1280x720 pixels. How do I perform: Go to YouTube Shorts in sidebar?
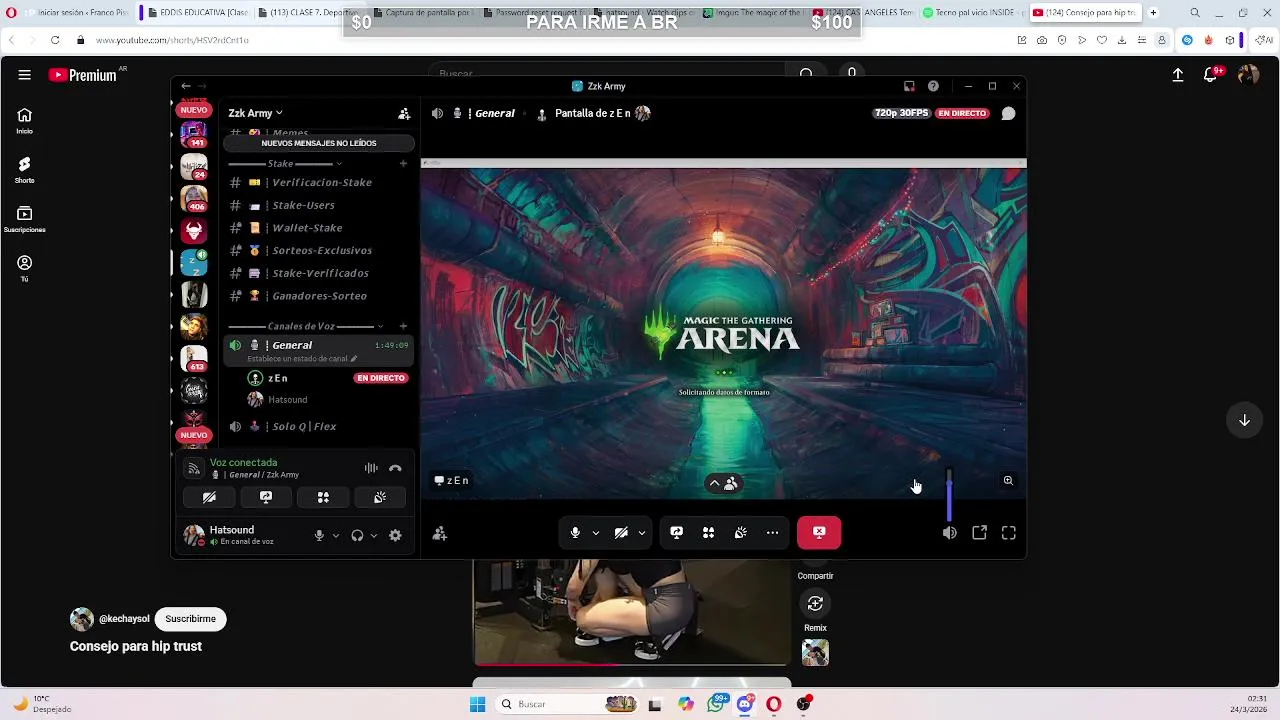pyautogui.click(x=24, y=169)
